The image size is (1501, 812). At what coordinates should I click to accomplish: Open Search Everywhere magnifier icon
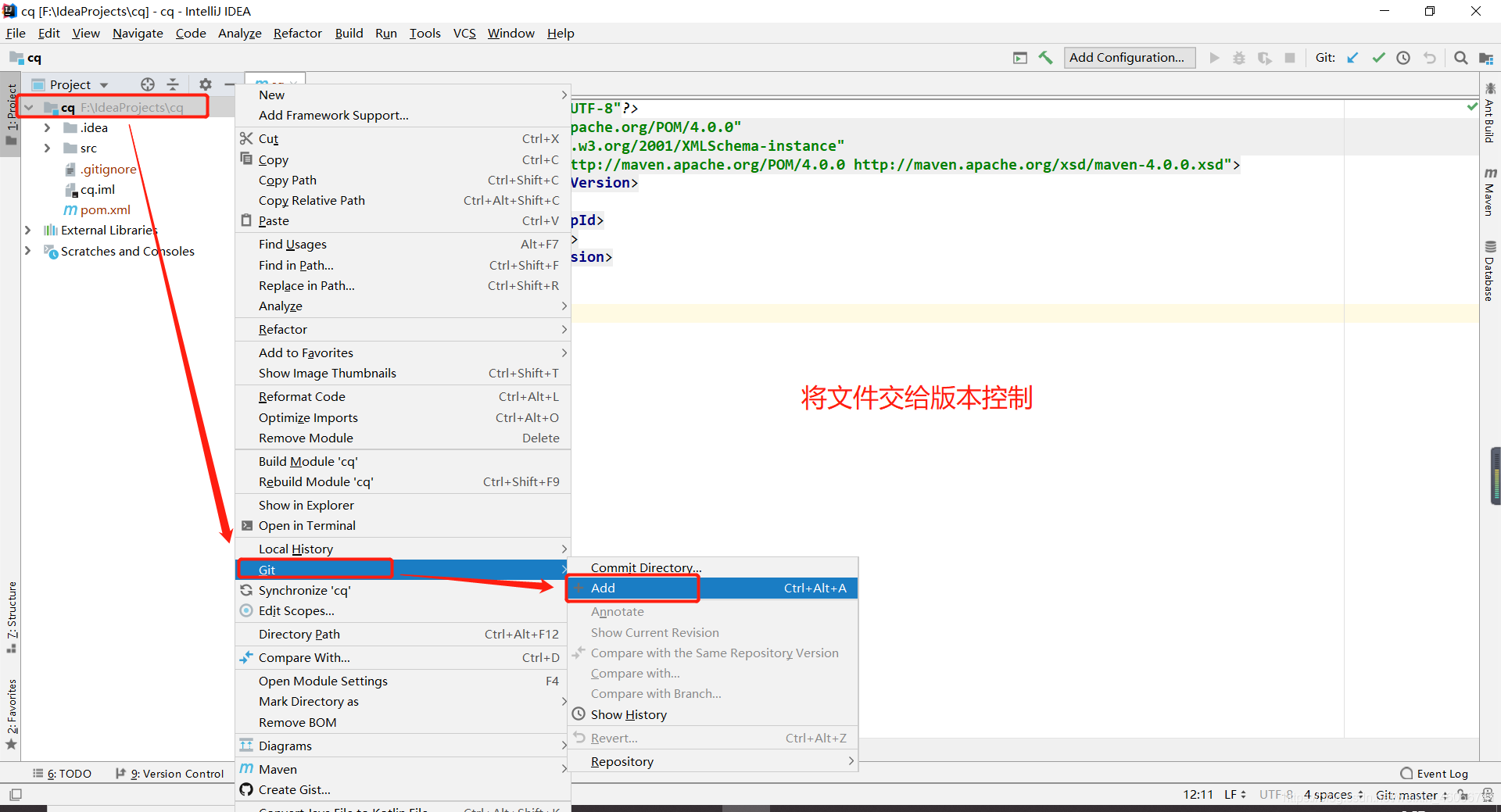[1460, 58]
